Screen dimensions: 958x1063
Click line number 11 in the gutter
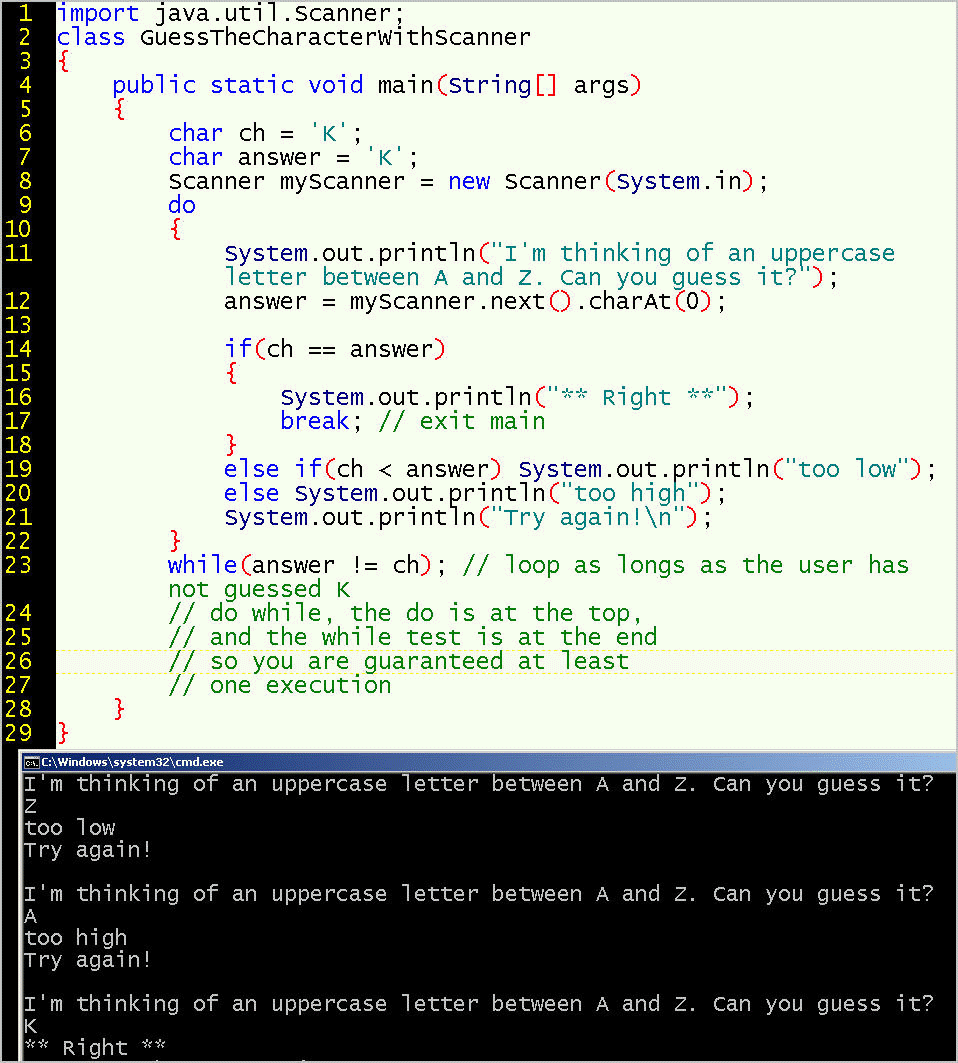coord(18,253)
